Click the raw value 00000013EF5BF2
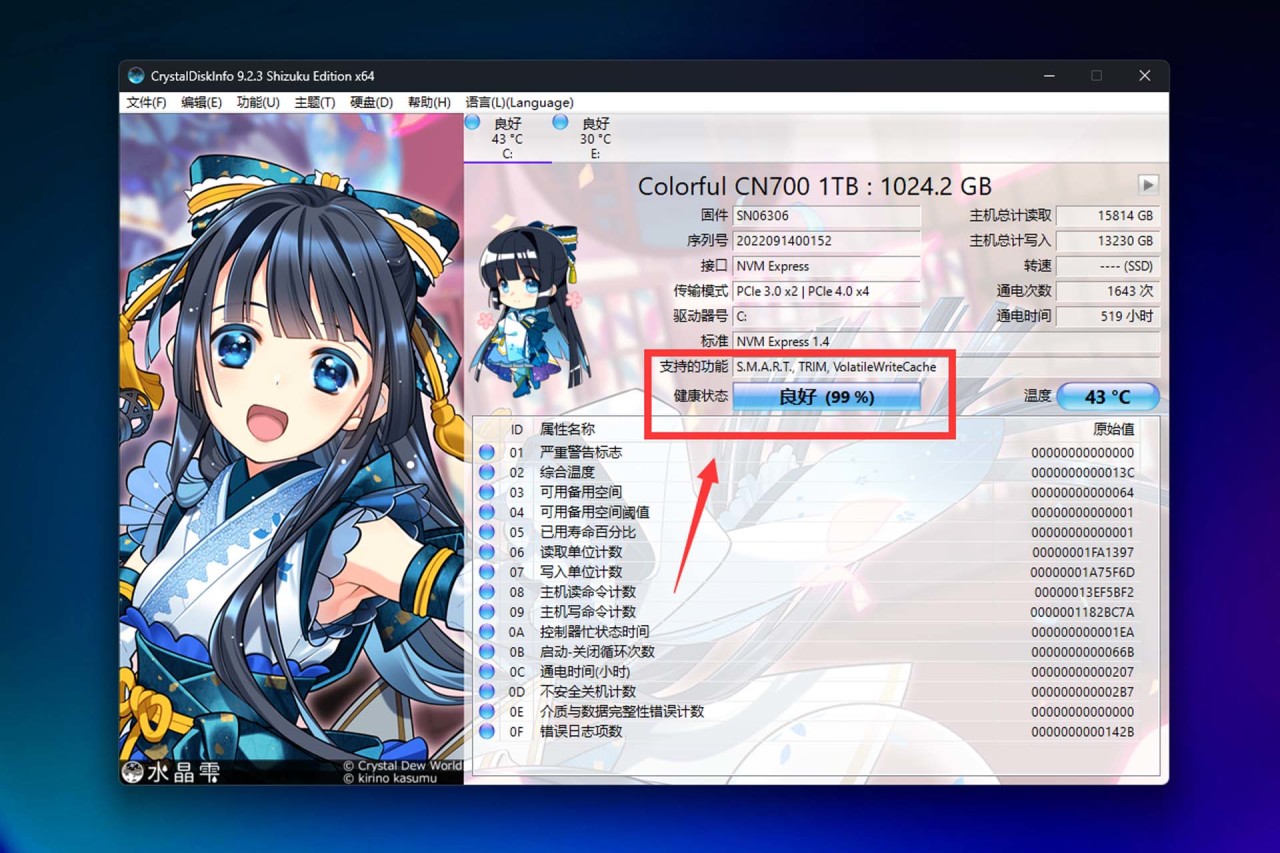Viewport: 1280px width, 853px height. 1083,592
